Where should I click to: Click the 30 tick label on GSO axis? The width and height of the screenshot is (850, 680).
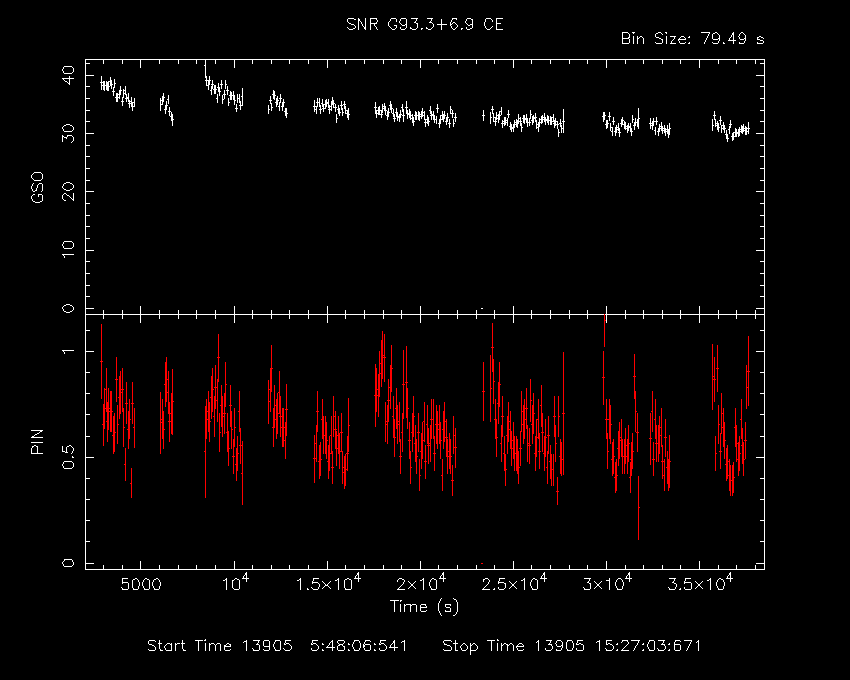point(68,133)
